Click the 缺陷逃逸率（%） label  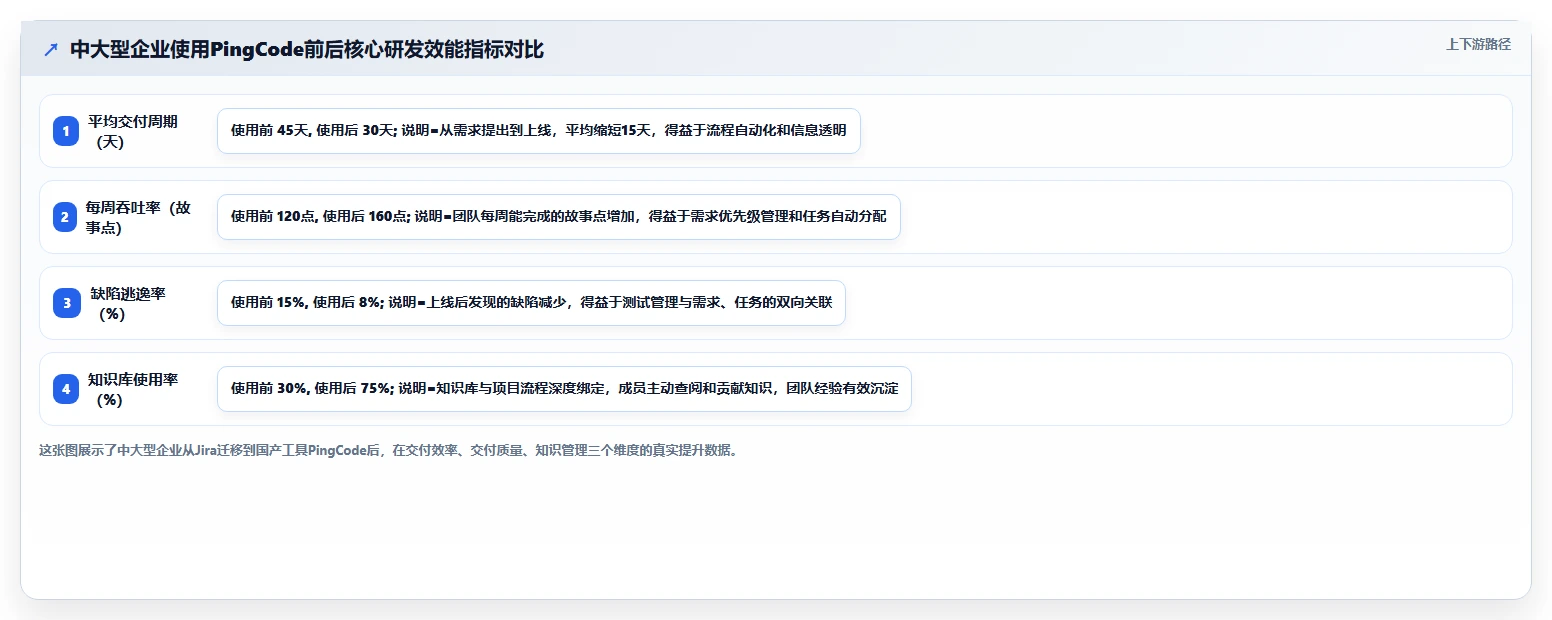(128, 303)
